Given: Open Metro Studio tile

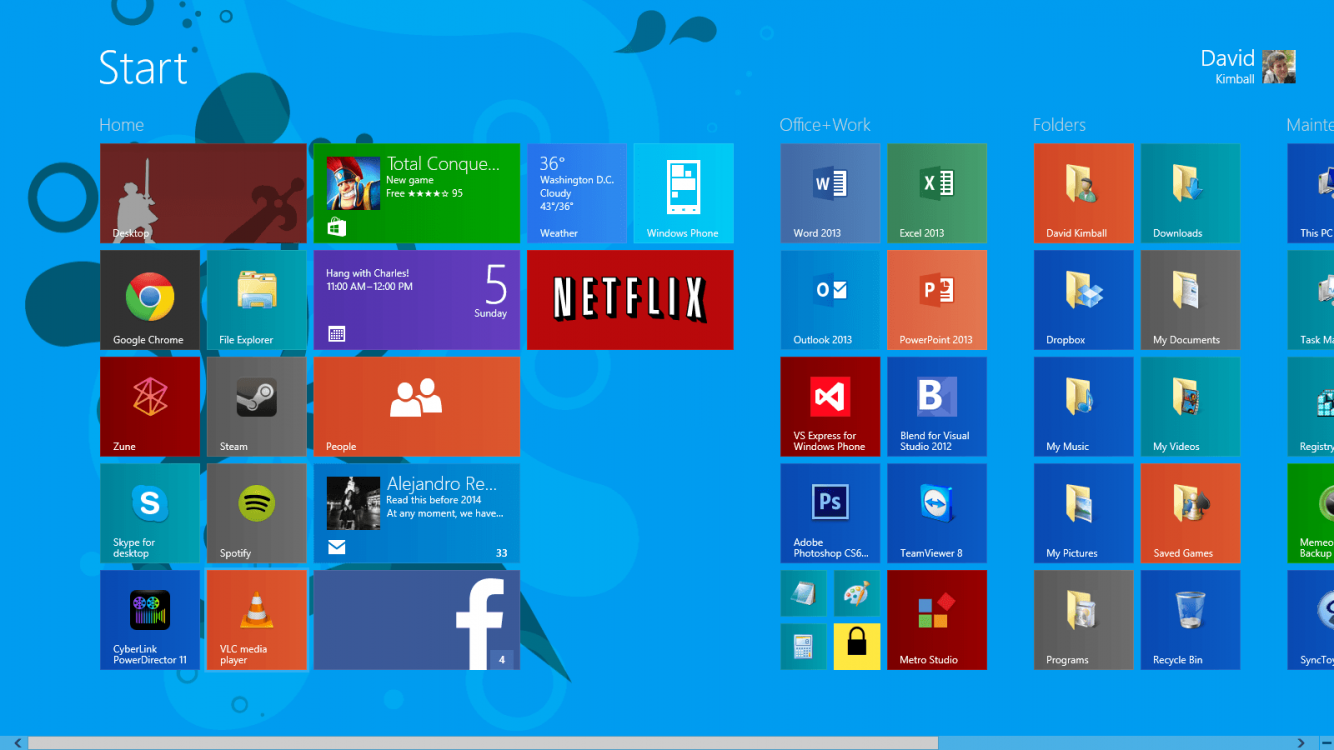Looking at the screenshot, I should (937, 620).
